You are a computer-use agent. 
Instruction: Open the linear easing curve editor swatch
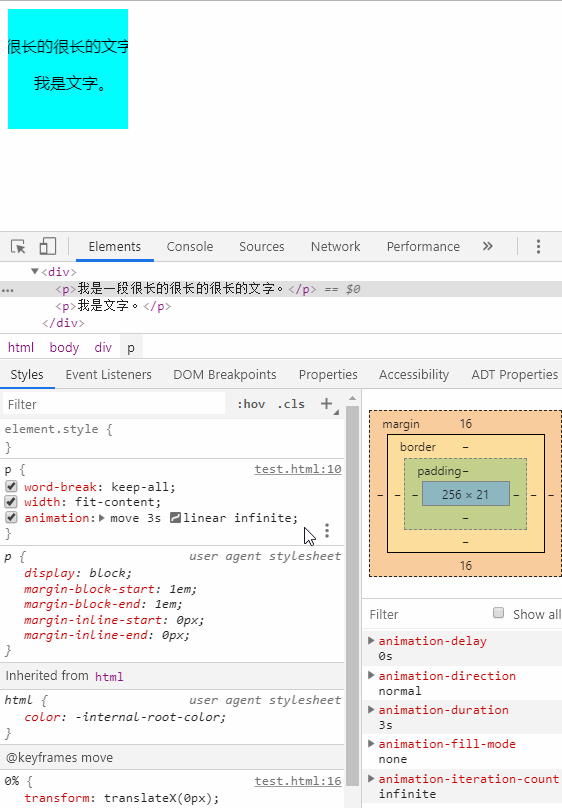[175, 517]
